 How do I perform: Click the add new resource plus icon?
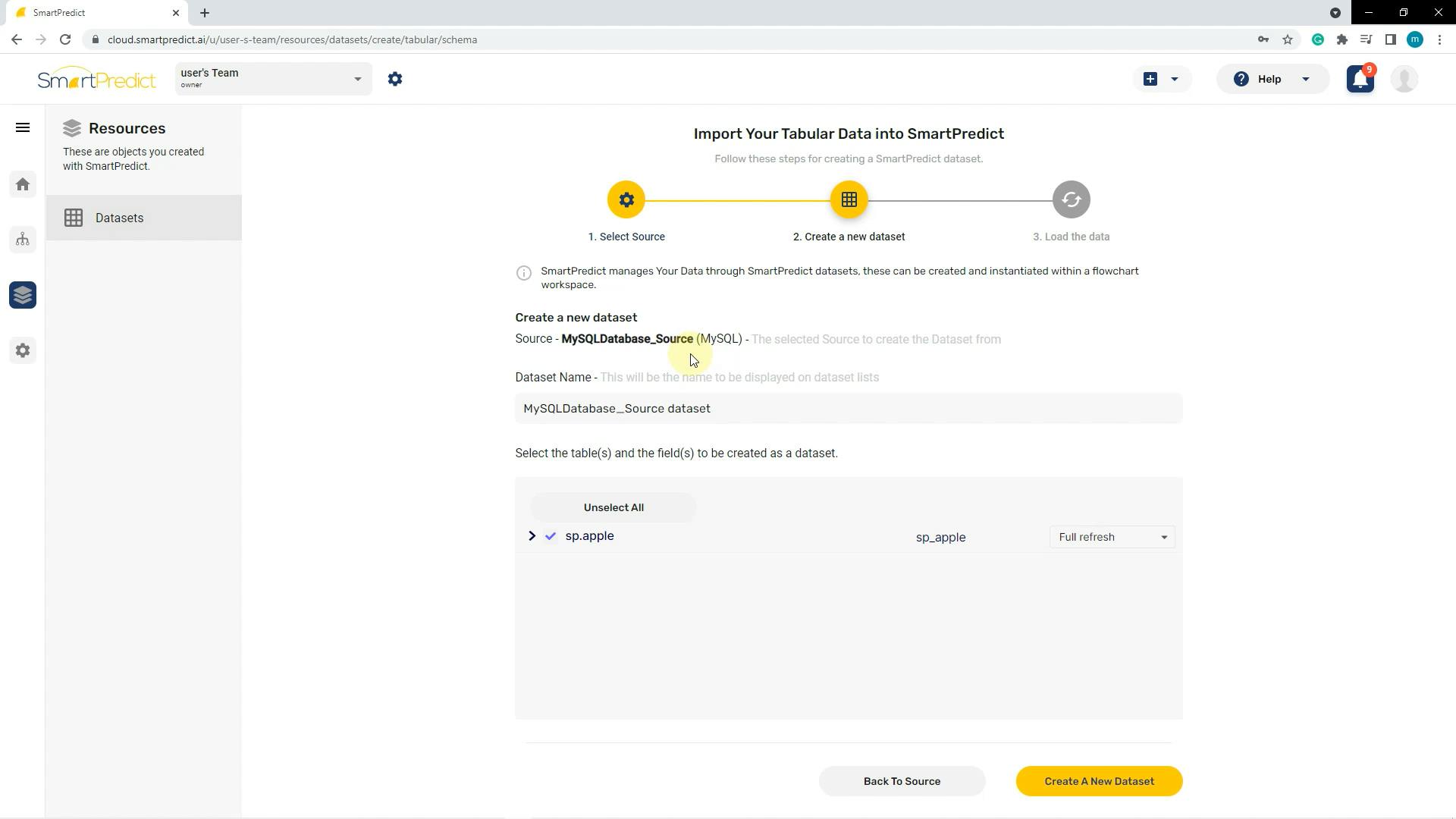(1150, 79)
